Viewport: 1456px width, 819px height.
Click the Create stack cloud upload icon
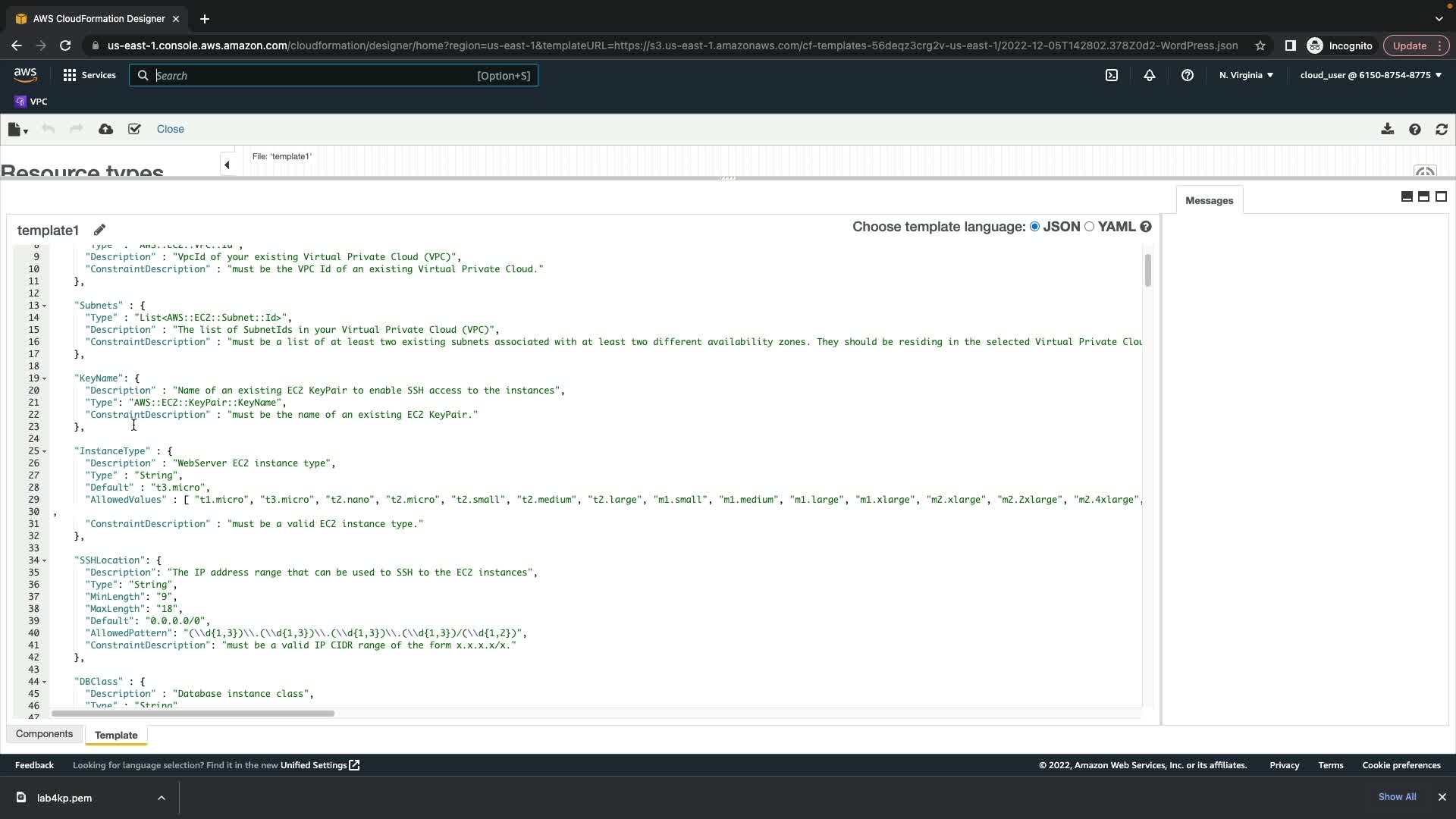pos(106,130)
